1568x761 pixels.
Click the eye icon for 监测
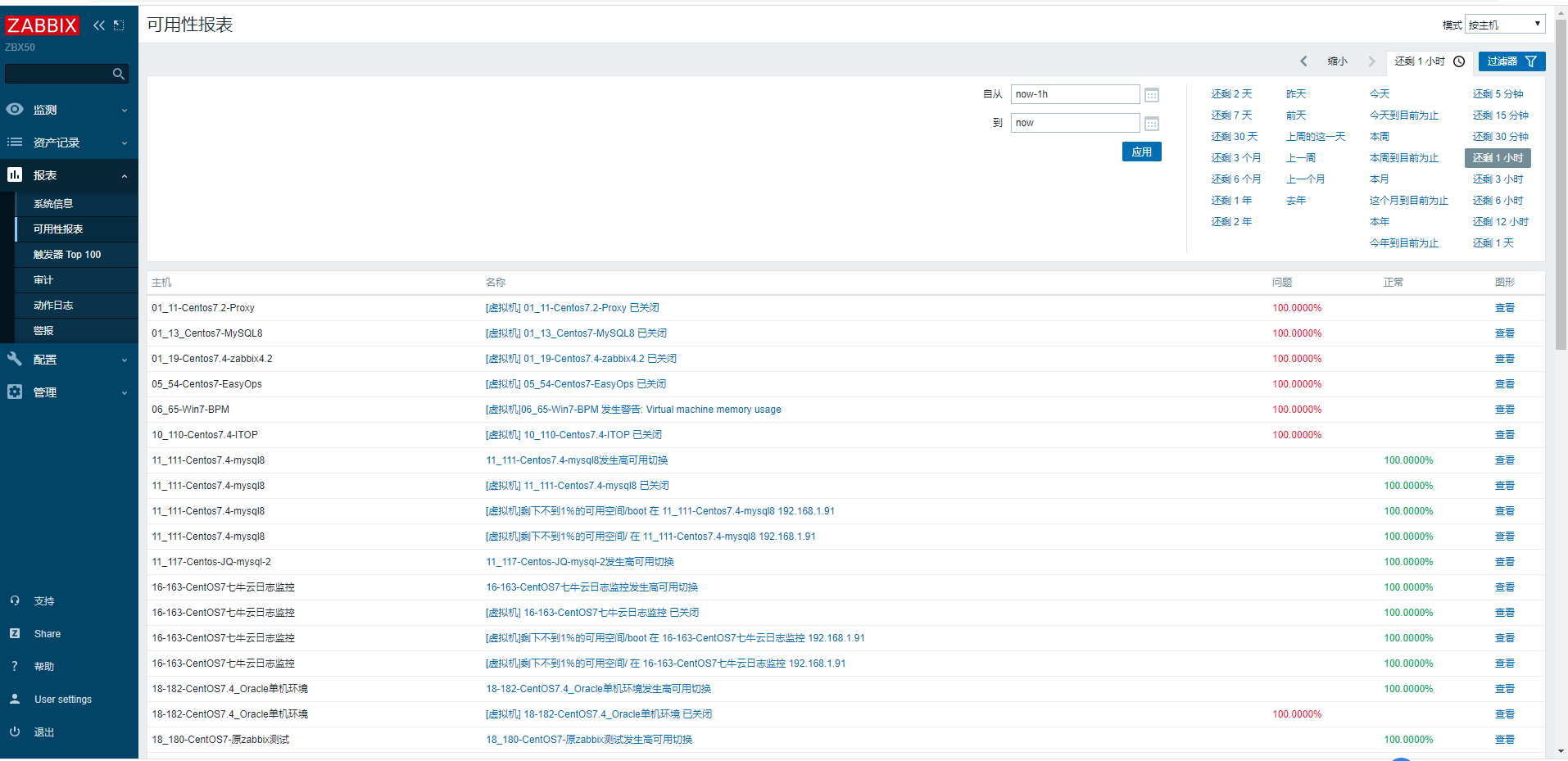(15, 109)
